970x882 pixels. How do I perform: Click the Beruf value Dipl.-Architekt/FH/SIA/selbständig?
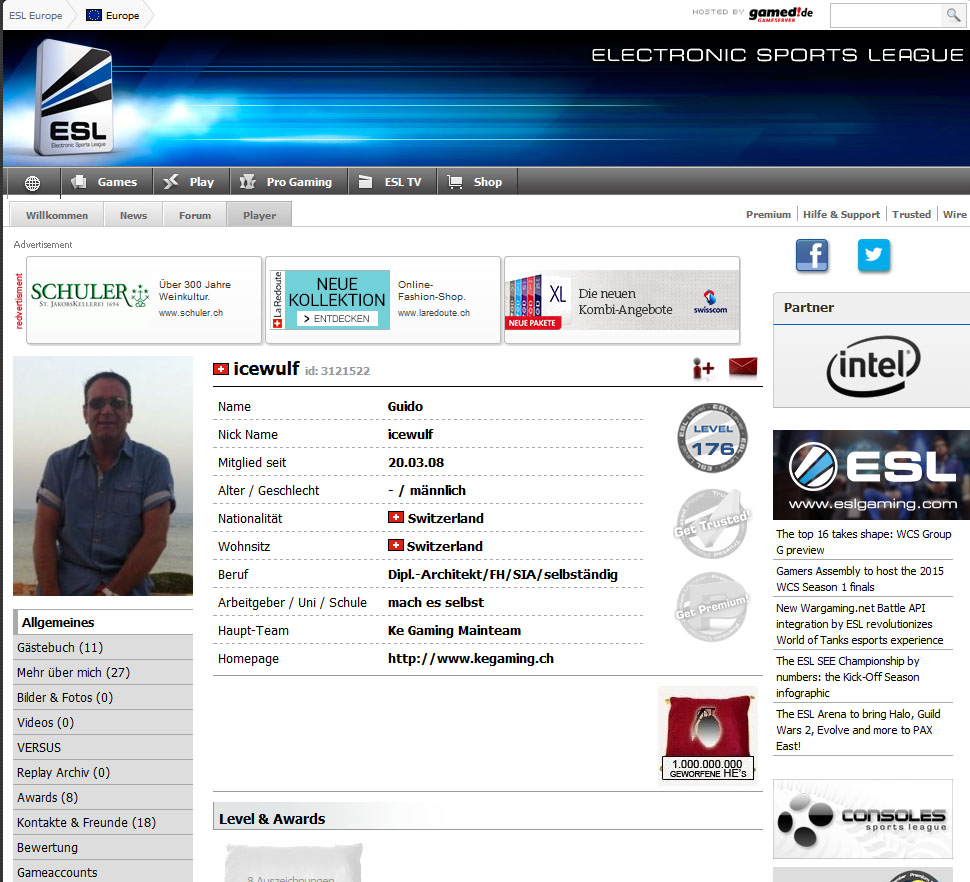(x=502, y=575)
